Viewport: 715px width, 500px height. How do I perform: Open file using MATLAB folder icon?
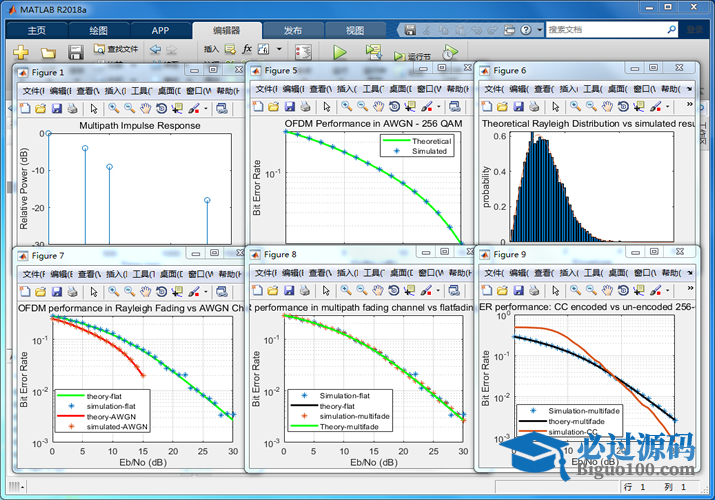coord(48,53)
